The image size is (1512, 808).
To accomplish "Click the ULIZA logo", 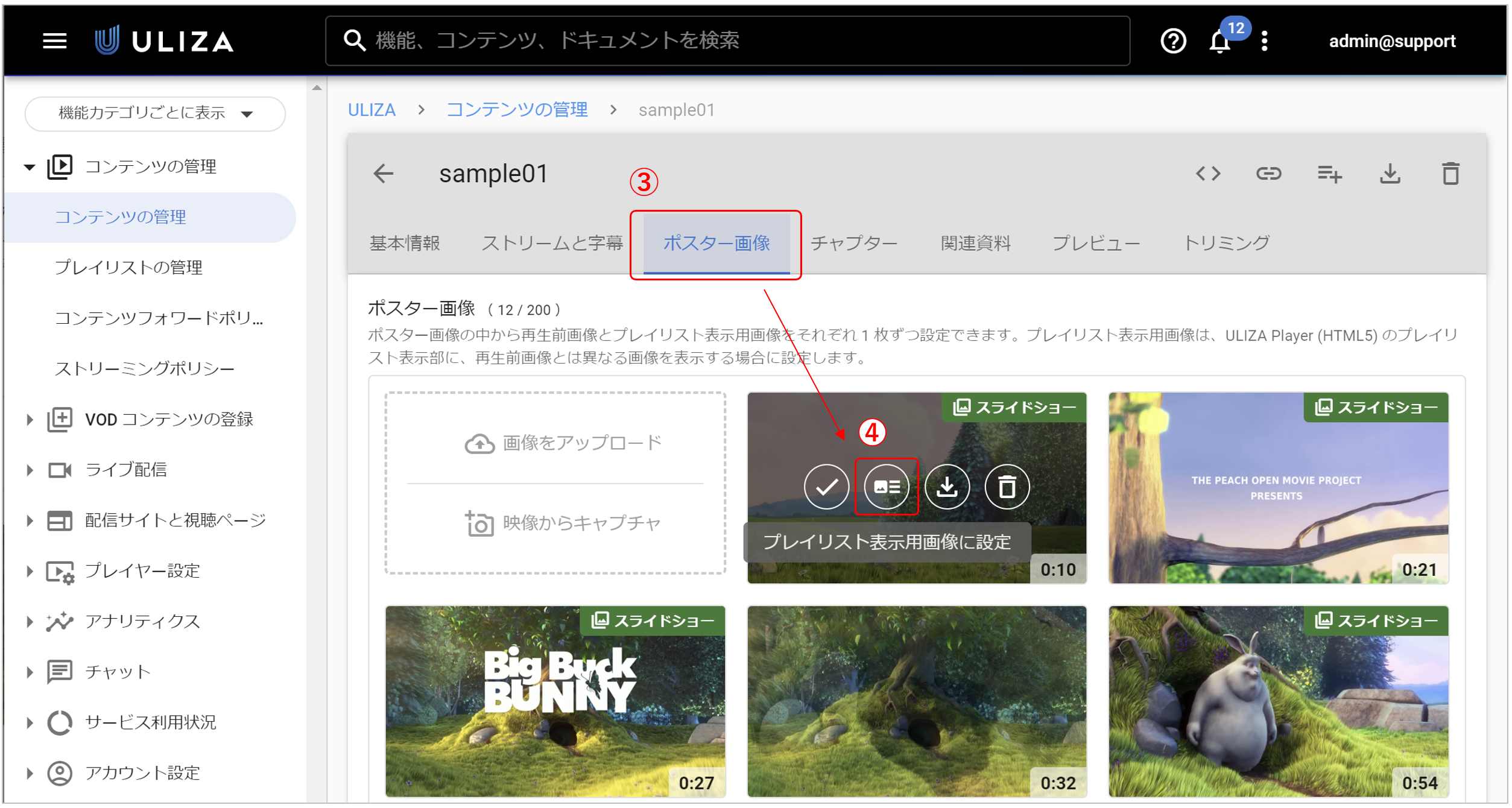I will (164, 41).
